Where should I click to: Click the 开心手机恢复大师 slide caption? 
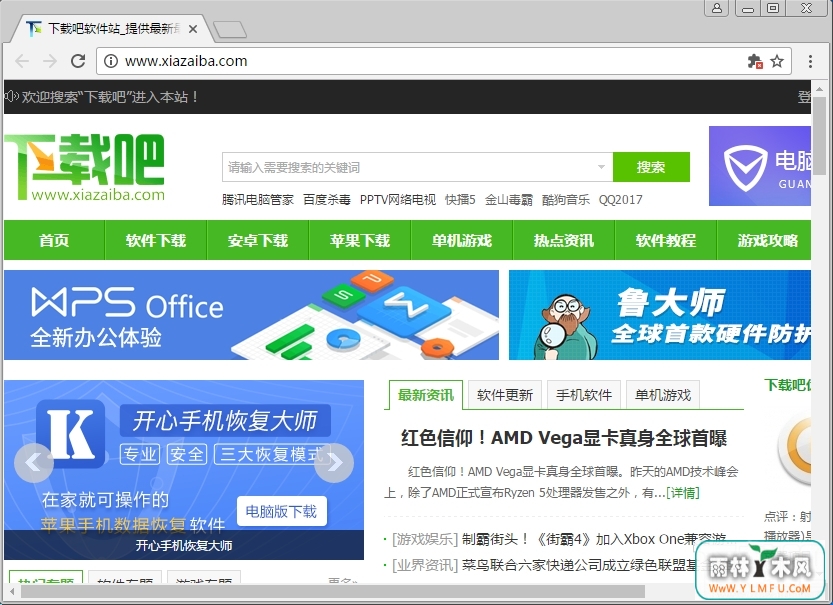coord(184,546)
